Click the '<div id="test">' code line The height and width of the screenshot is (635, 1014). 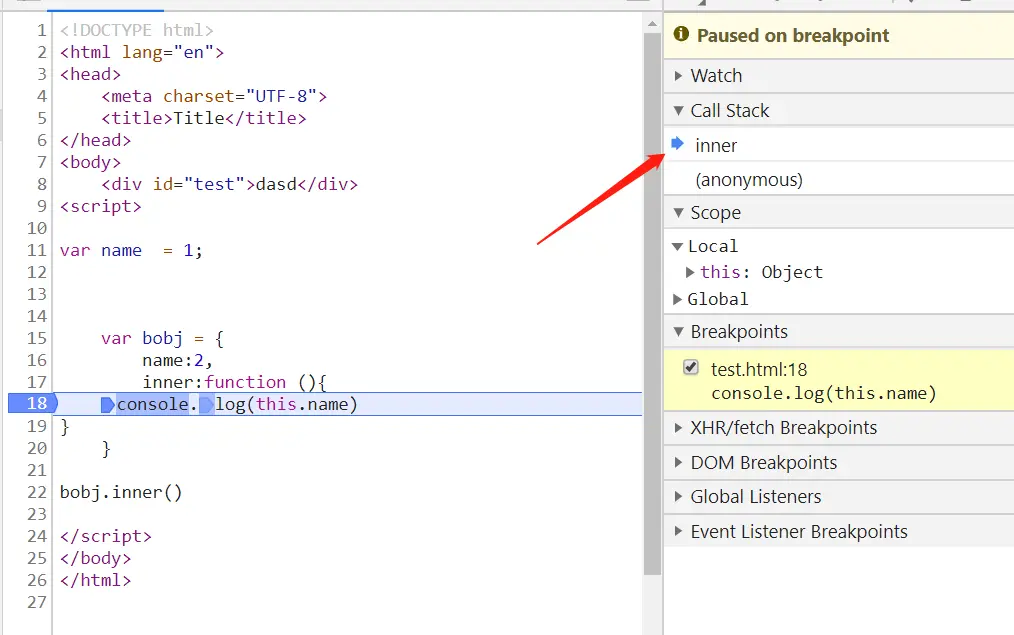[230, 184]
